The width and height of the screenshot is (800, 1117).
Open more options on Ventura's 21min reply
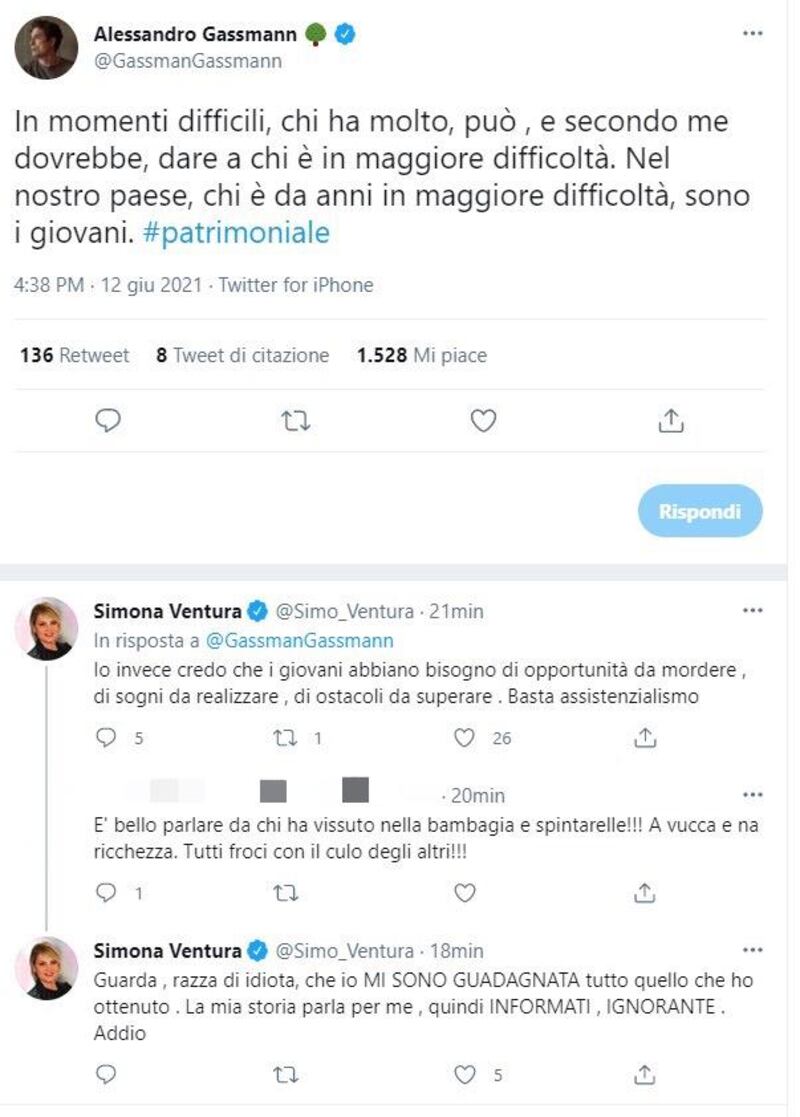pos(752,611)
